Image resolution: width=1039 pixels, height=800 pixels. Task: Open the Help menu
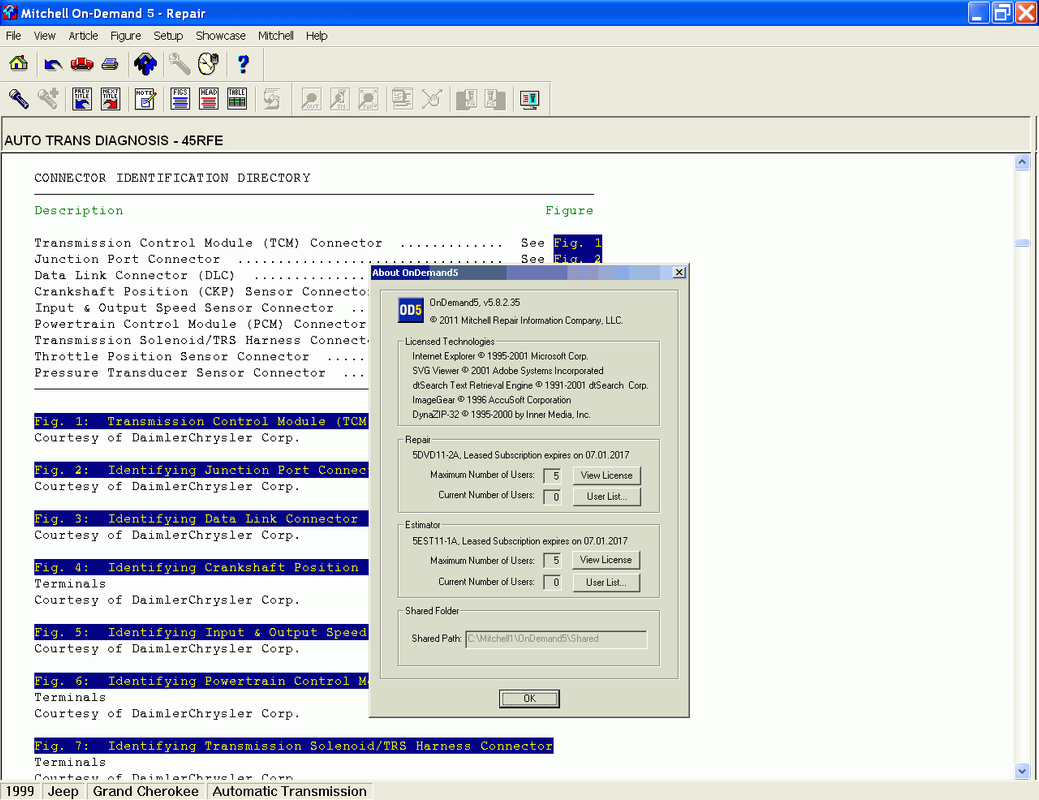(x=316, y=36)
